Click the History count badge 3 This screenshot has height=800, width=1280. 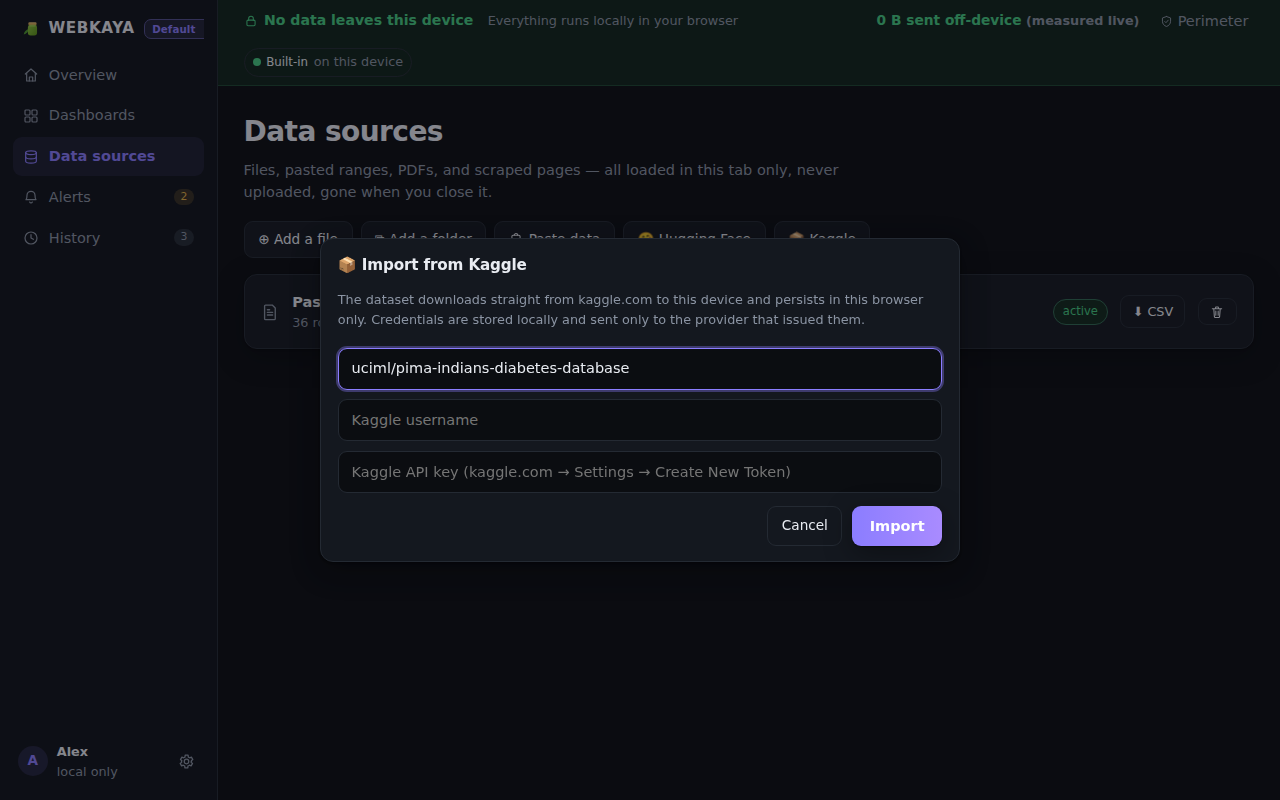point(184,237)
